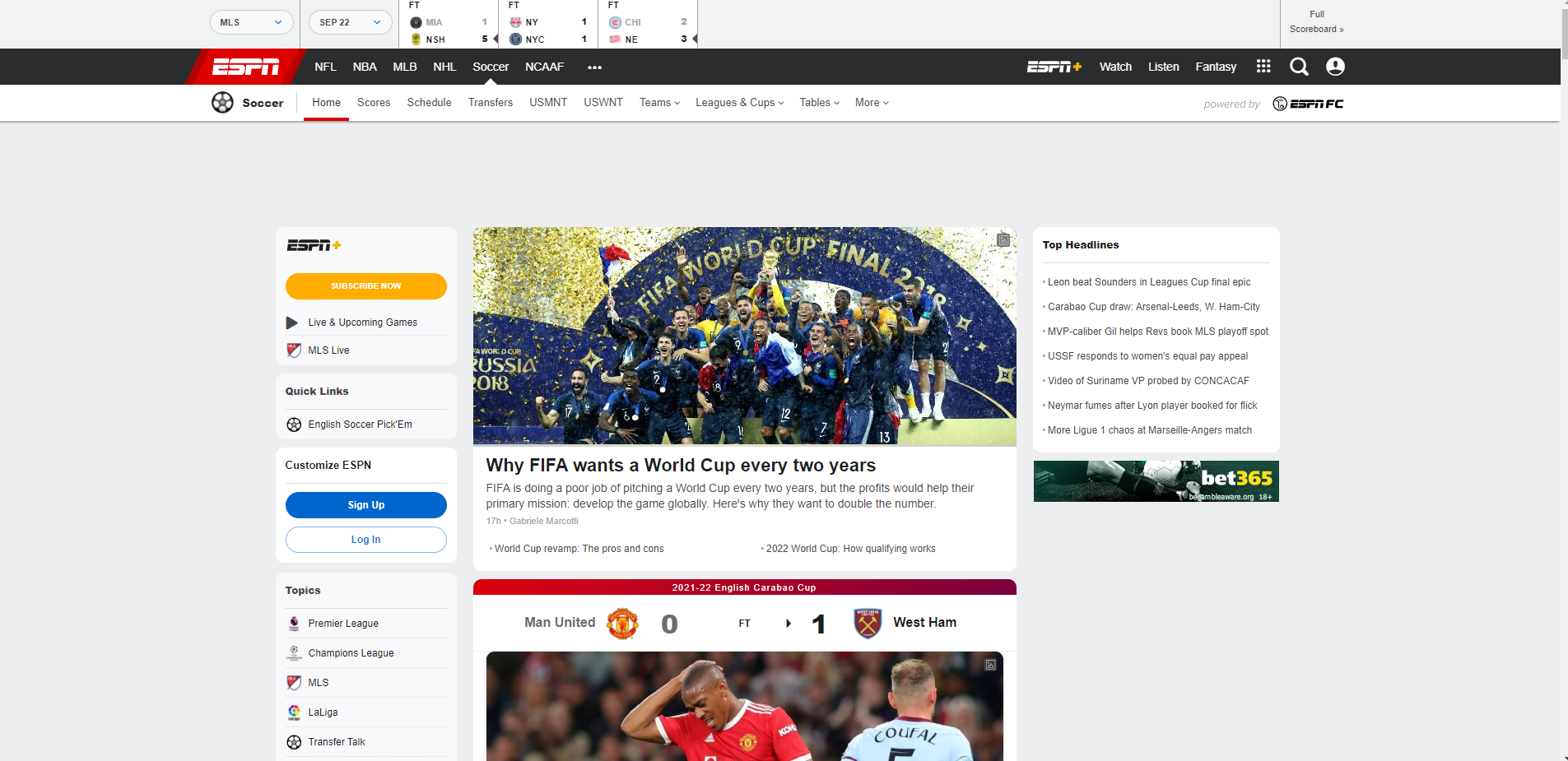This screenshot has width=1568, height=761.
Task: Expand the Tables dropdown menu
Action: coord(820,103)
